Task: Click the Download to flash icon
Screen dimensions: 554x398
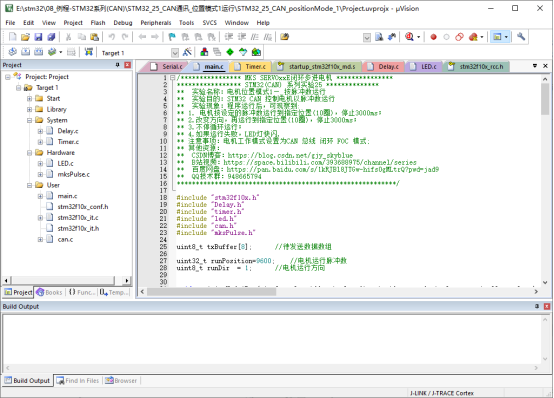Action: coord(89,52)
